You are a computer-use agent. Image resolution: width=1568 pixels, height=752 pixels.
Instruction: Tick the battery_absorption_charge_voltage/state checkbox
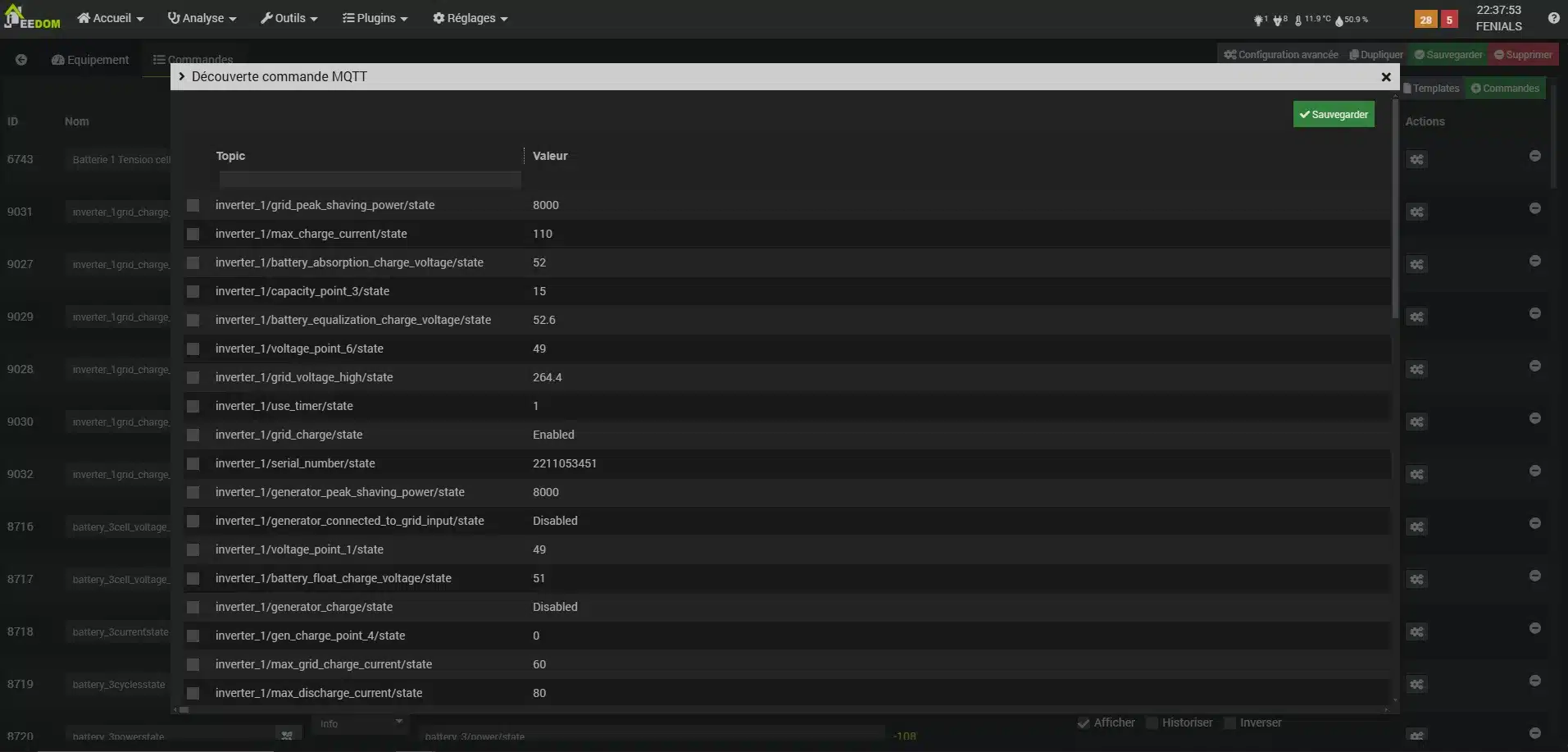click(193, 262)
